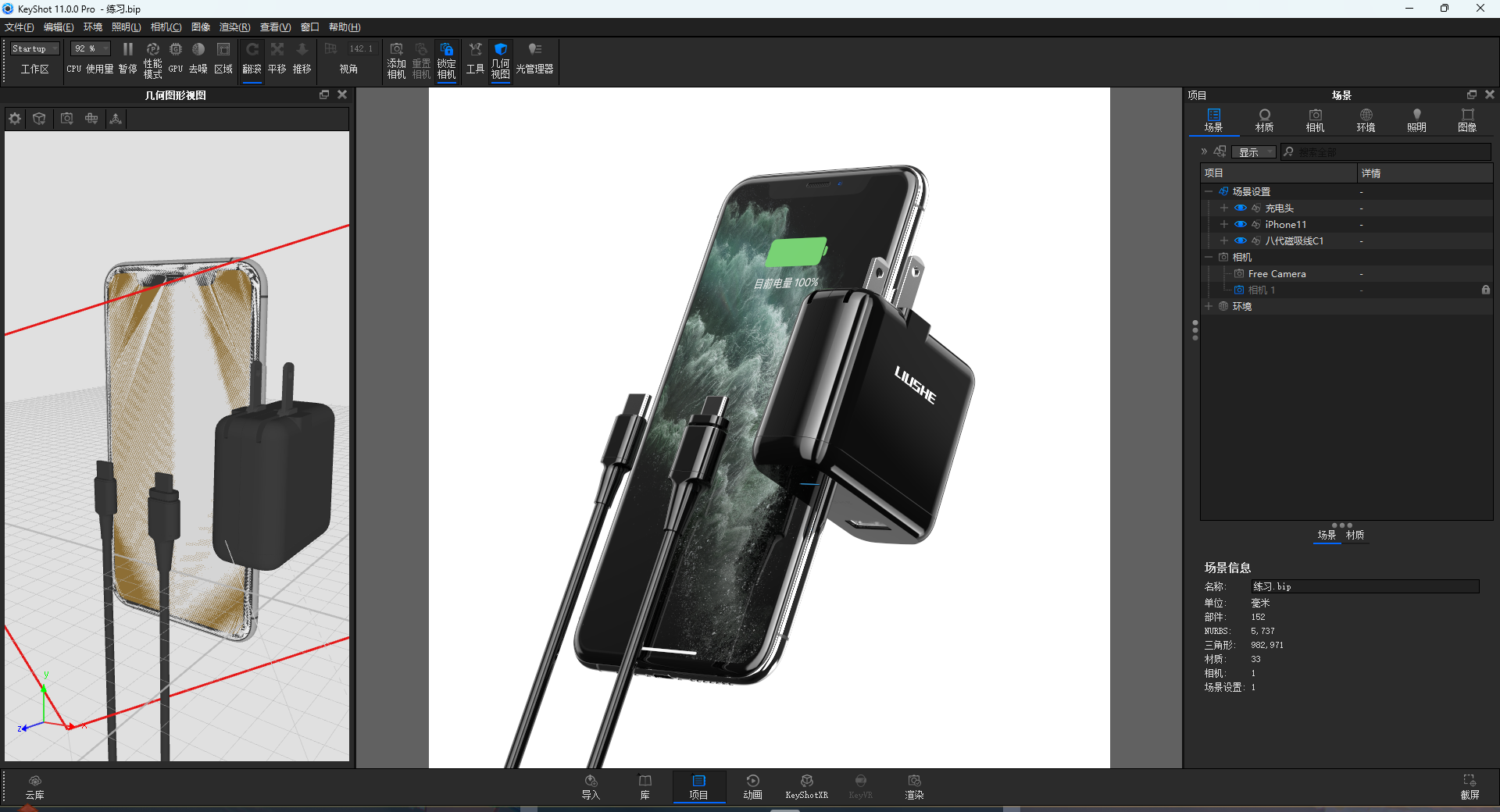Image resolution: width=1500 pixels, height=812 pixels.
Task: Close the 几何图形视图 panel
Action: click(342, 94)
